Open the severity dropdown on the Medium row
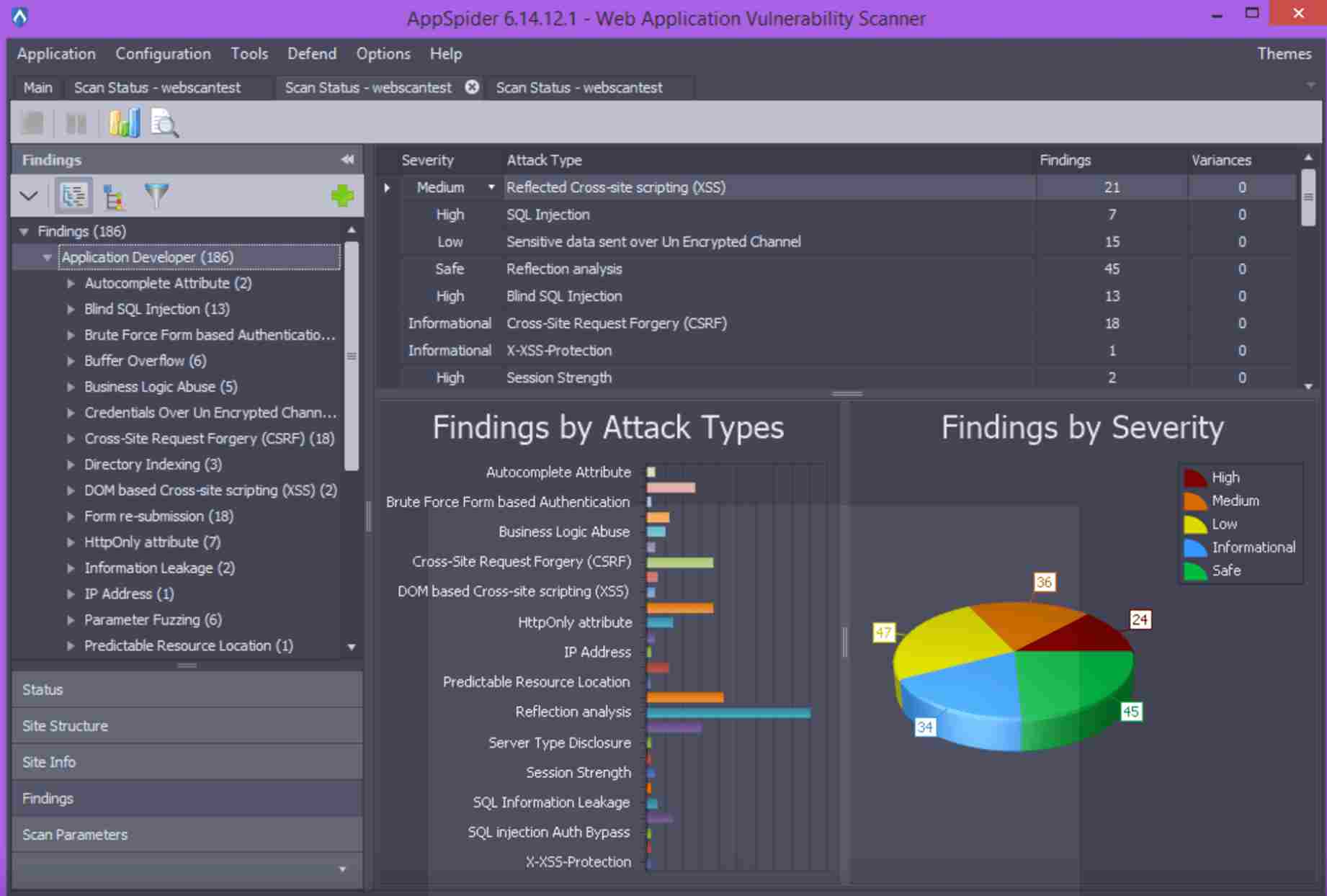 (491, 187)
